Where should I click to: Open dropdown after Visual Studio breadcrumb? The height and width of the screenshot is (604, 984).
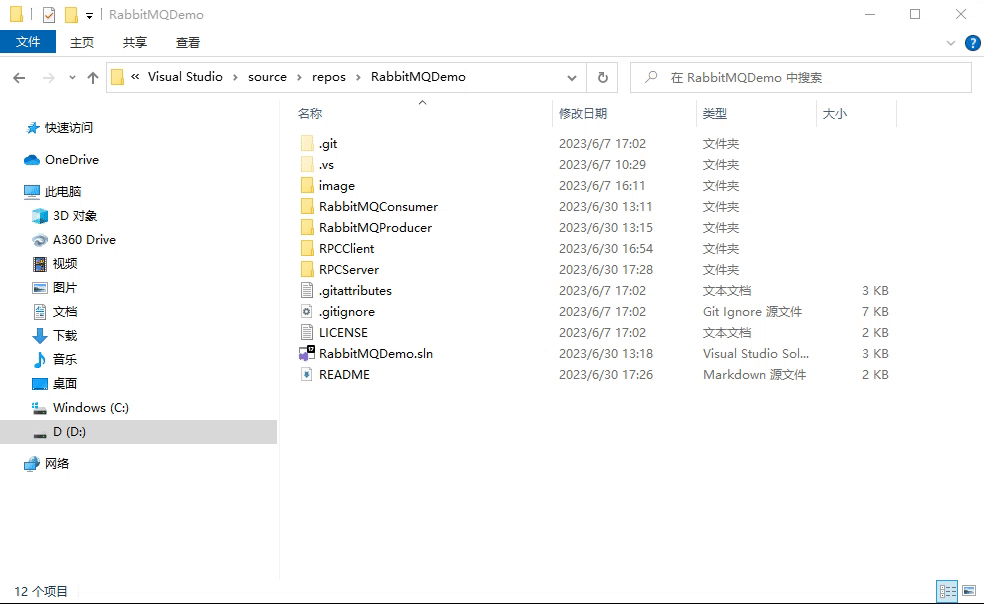(x=235, y=77)
